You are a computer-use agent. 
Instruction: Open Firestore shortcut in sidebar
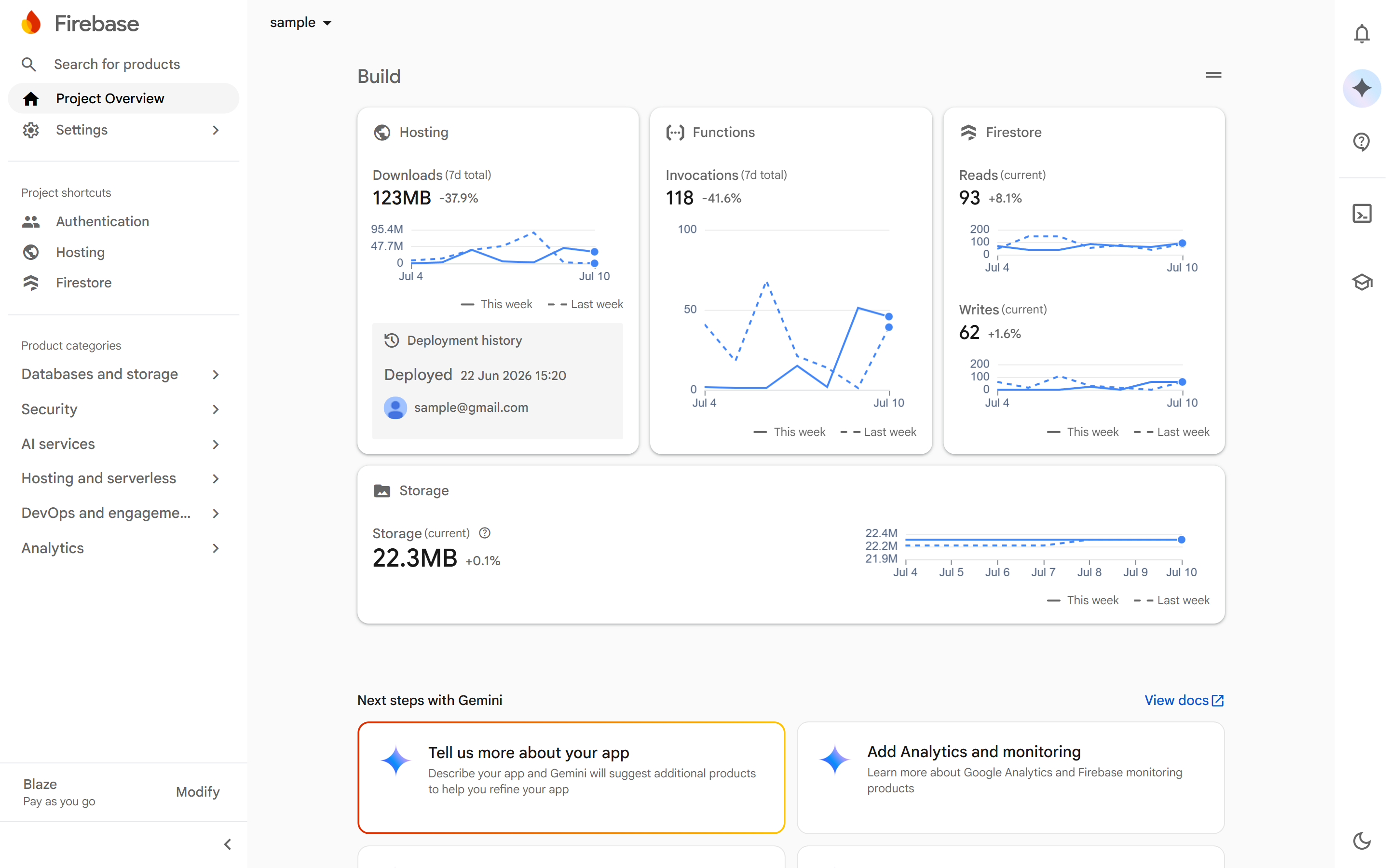(123, 283)
